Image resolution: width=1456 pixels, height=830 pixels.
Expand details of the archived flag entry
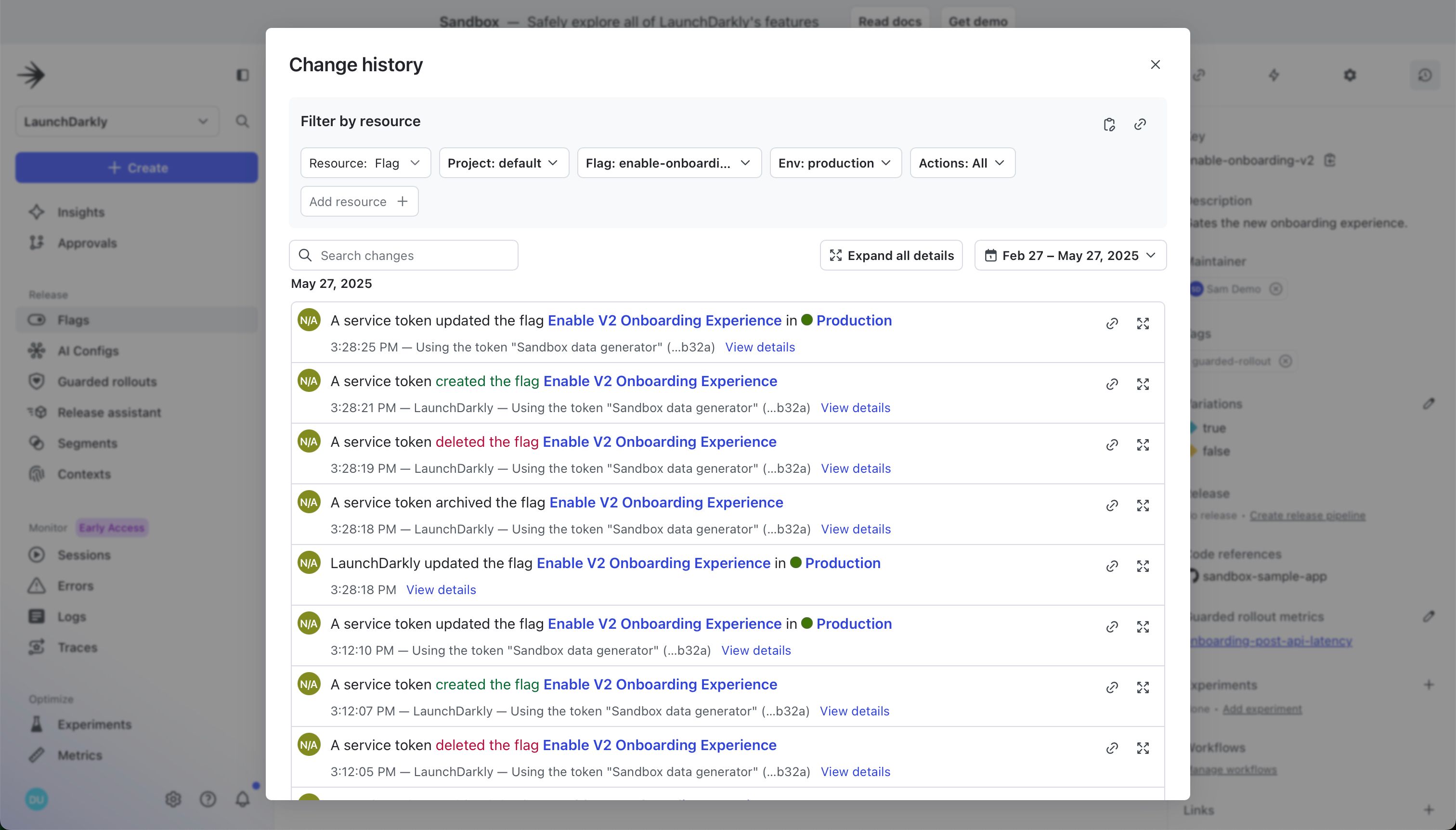pyautogui.click(x=1143, y=506)
